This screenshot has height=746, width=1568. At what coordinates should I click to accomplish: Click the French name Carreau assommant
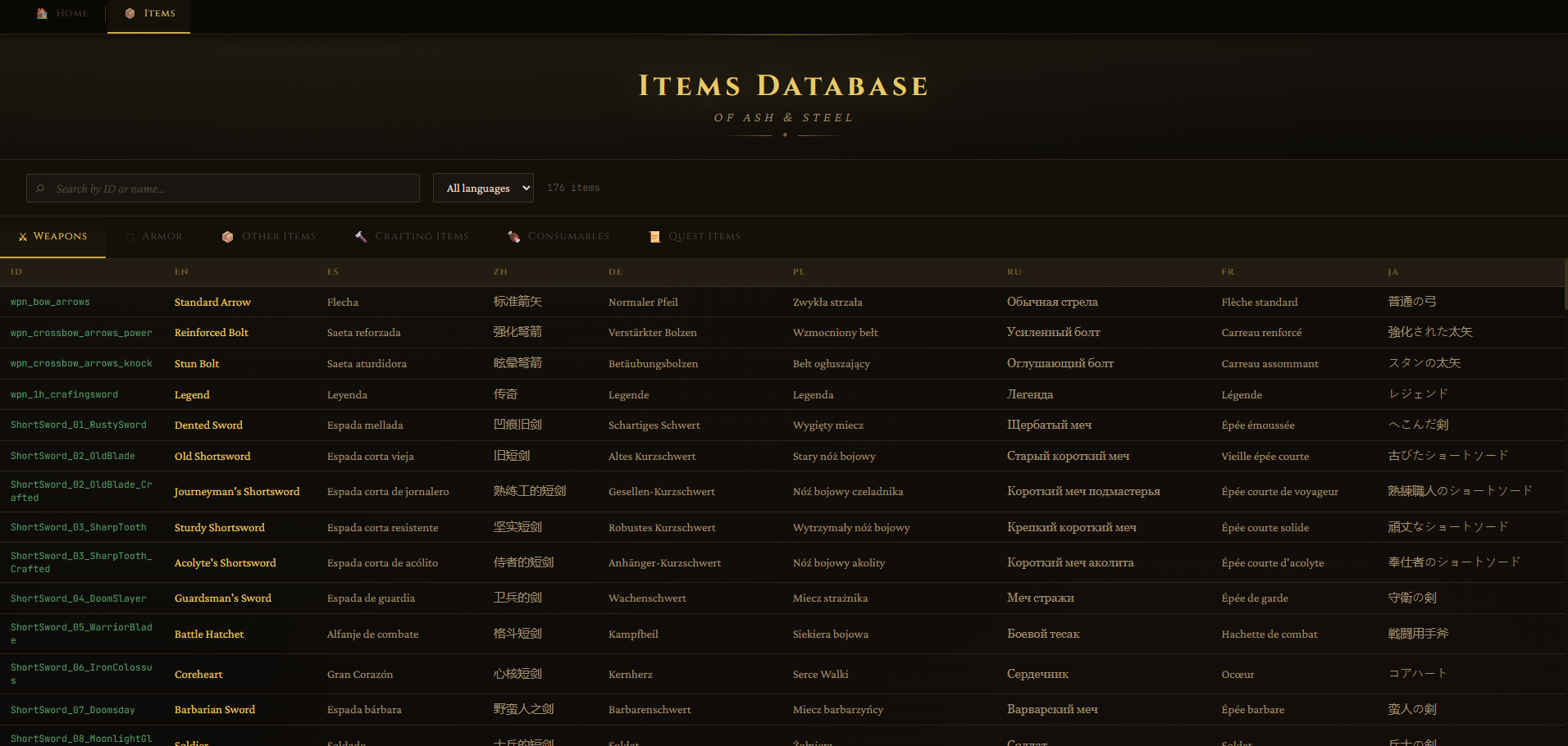click(x=1269, y=363)
